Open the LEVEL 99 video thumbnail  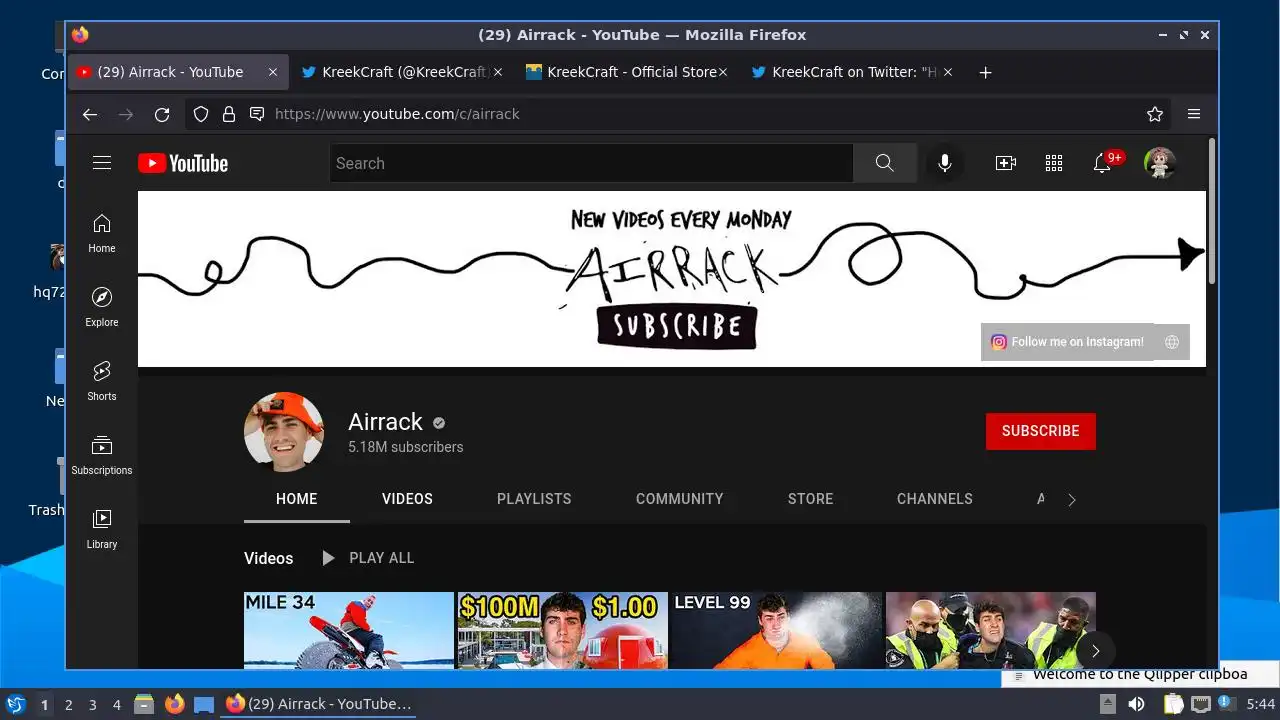pos(776,630)
